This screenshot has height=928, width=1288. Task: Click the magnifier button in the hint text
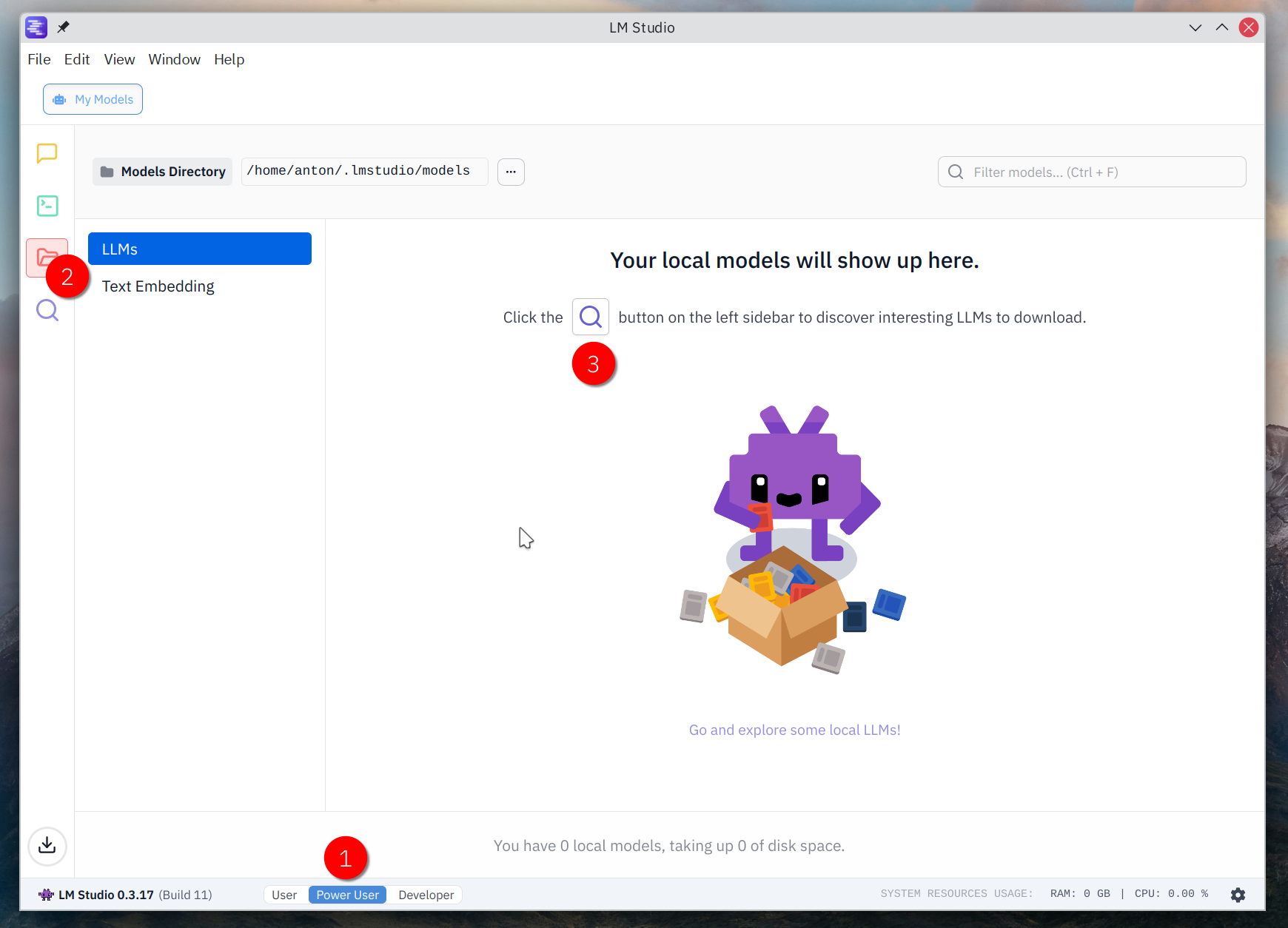pos(590,317)
